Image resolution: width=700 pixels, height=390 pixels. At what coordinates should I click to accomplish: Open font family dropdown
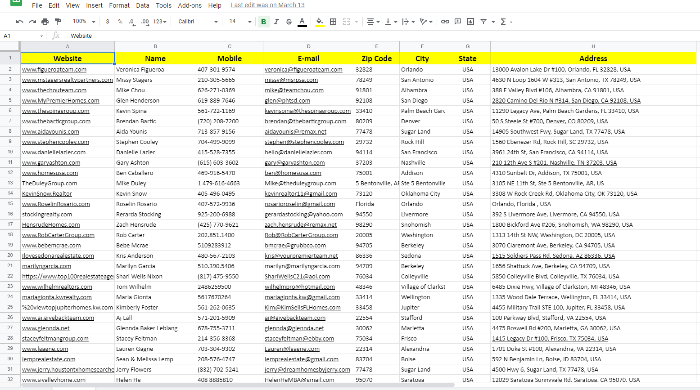point(197,21)
